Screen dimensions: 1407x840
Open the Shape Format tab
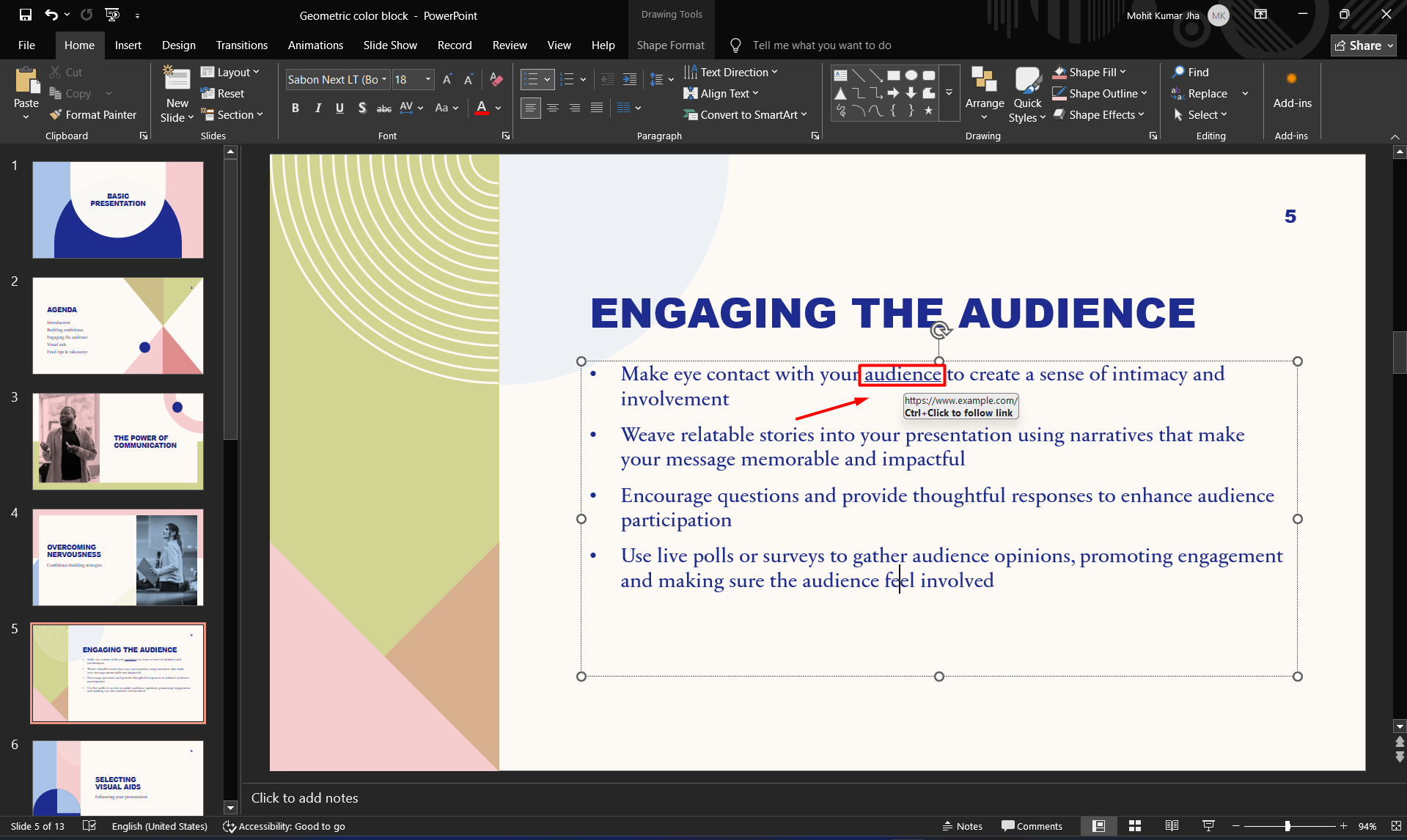670,45
